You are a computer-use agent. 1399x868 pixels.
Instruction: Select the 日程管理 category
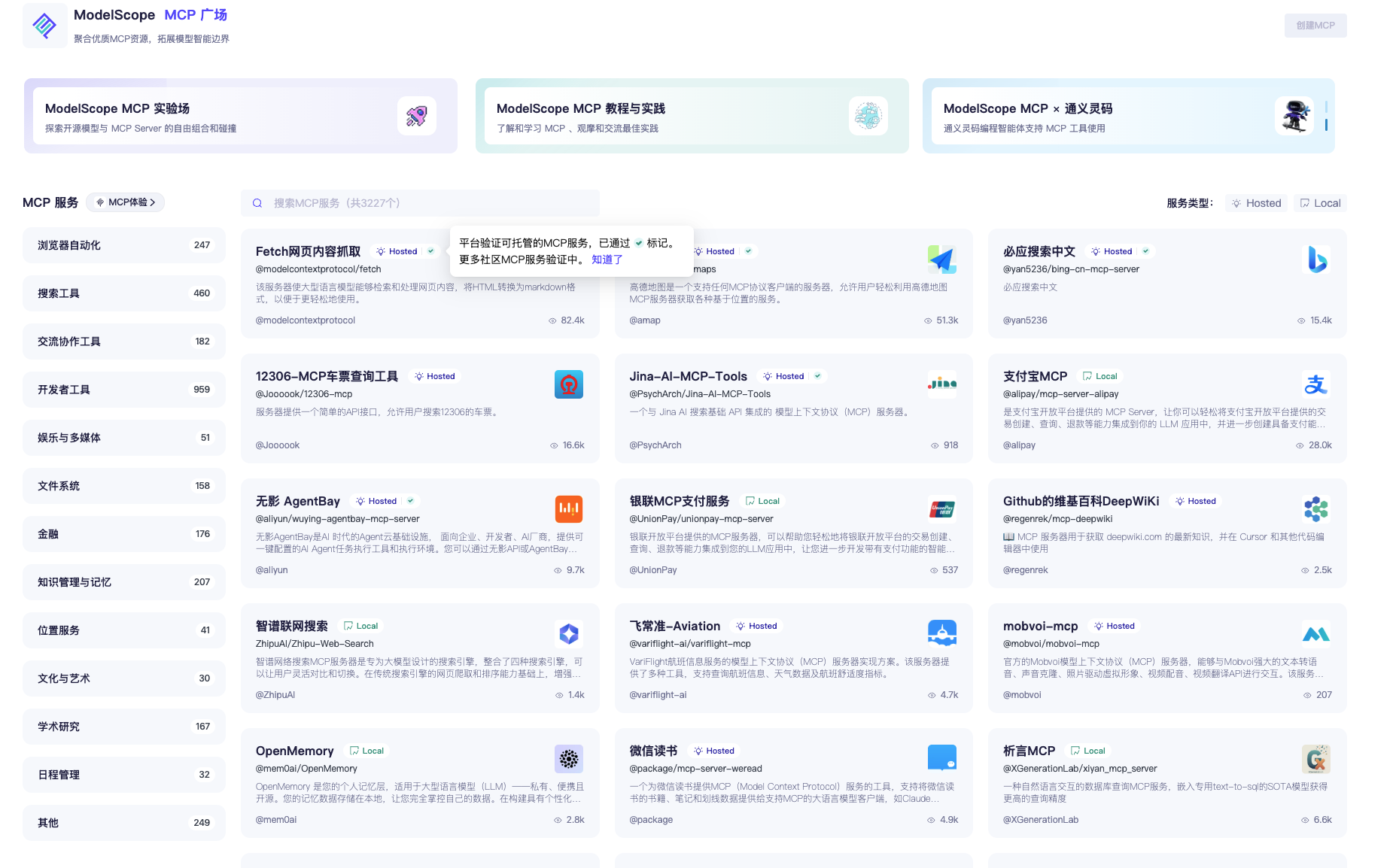(124, 775)
